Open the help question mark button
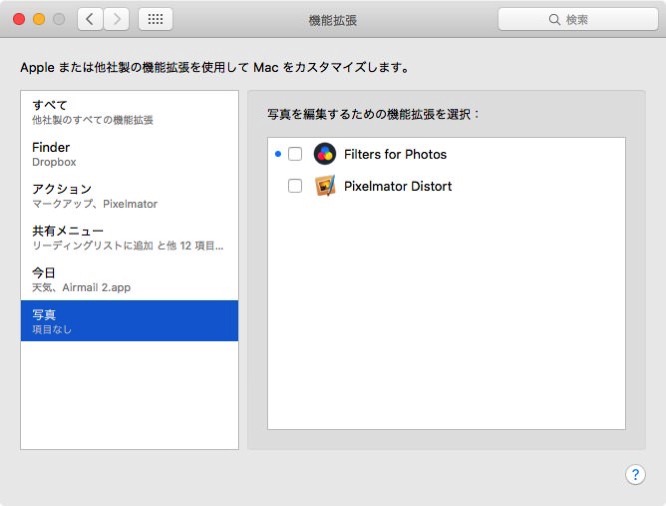Screen dimensions: 666x506 click(635, 475)
